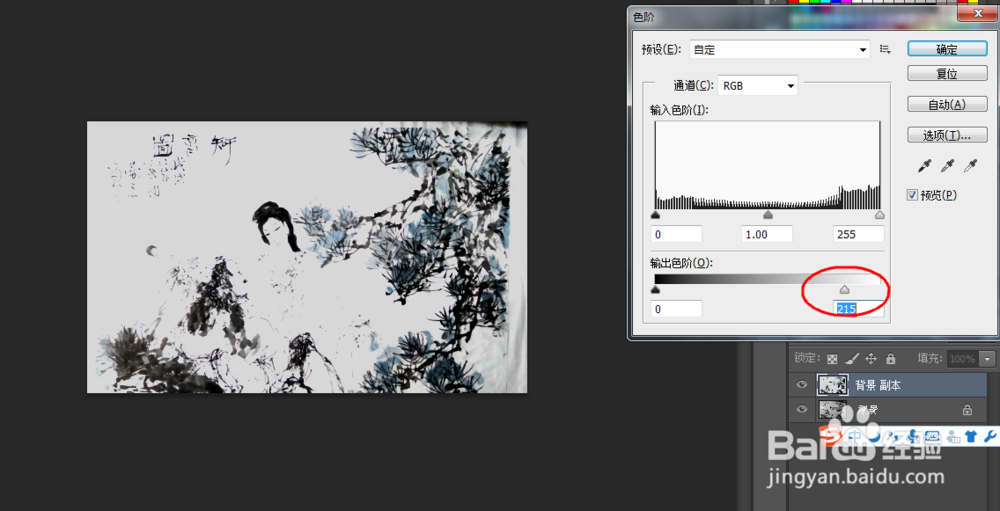Click the output shadow value field 0
Screen dimensions: 1000x511
(676, 309)
